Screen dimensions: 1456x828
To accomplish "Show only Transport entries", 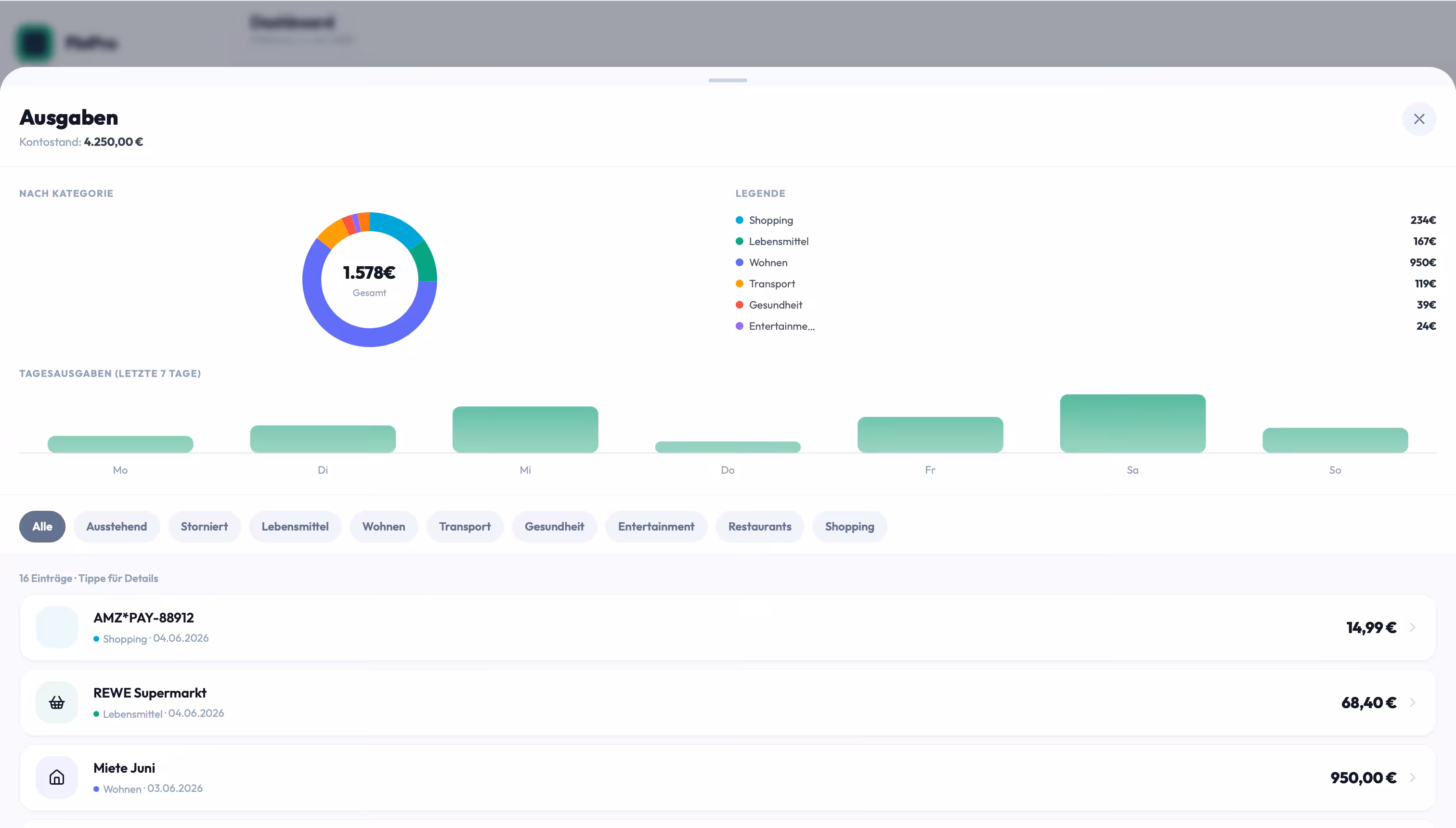I will [x=465, y=527].
